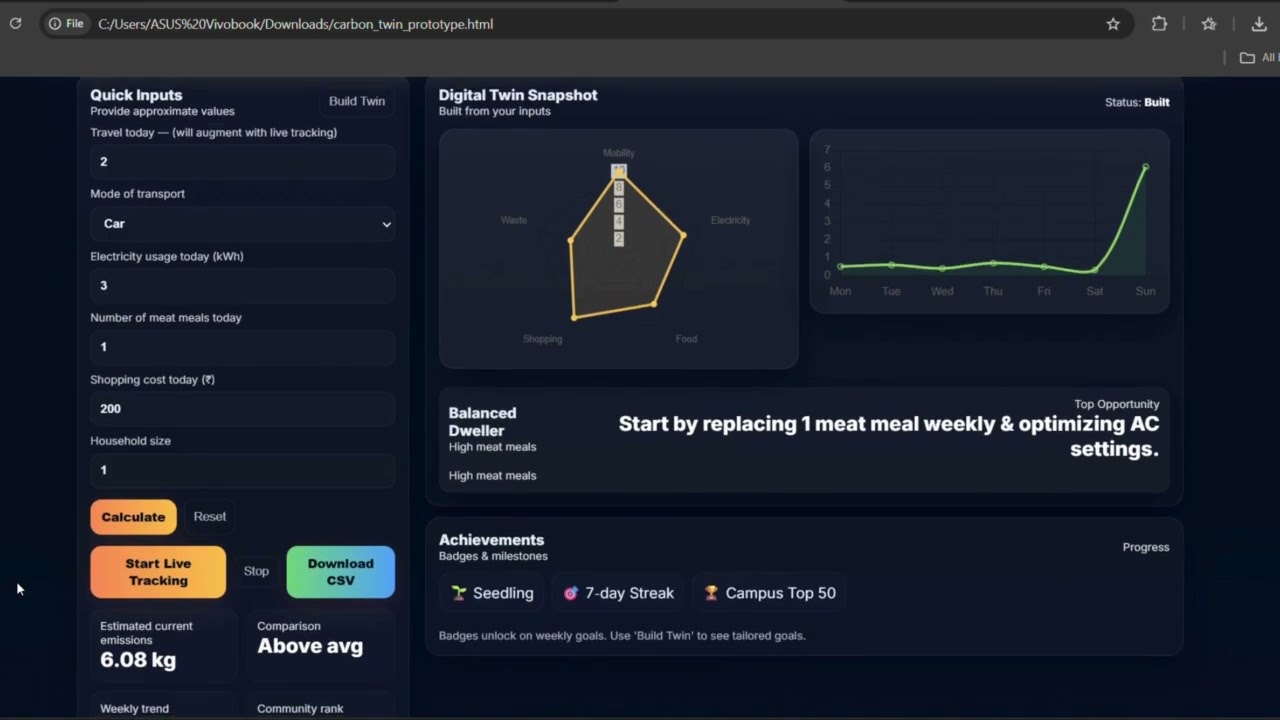Click the Above avg comparison value

(x=310, y=646)
